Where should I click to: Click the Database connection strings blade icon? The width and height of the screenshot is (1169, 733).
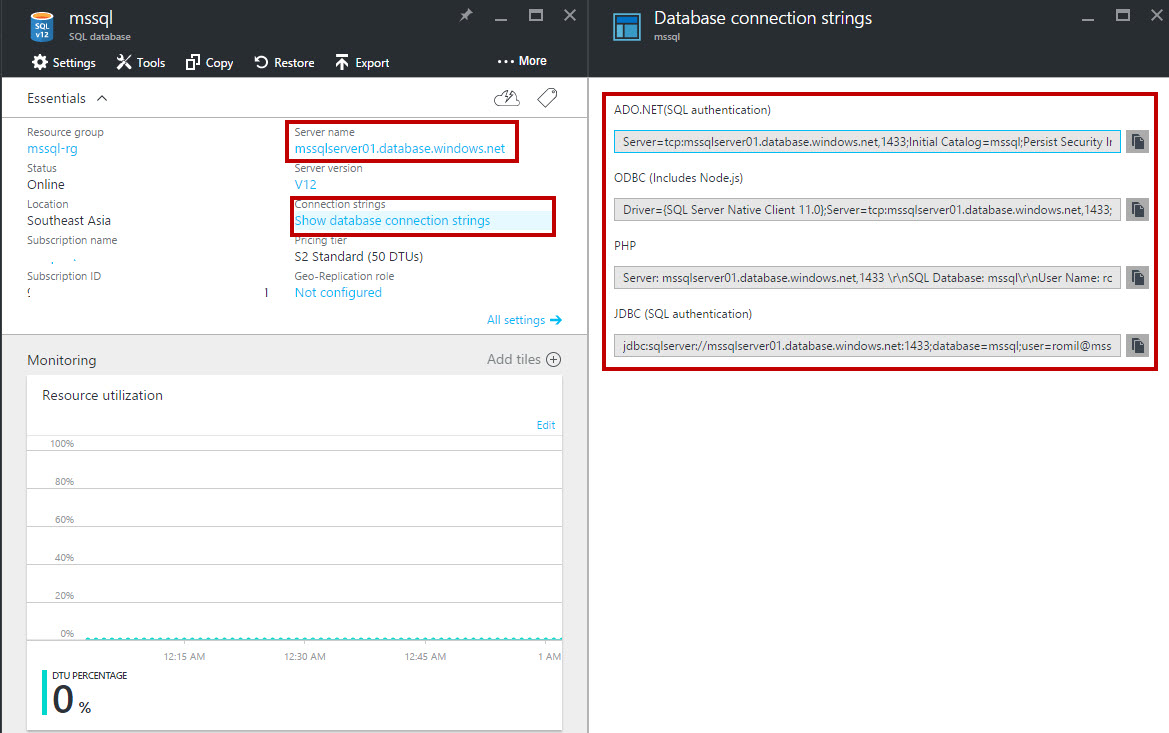626,26
